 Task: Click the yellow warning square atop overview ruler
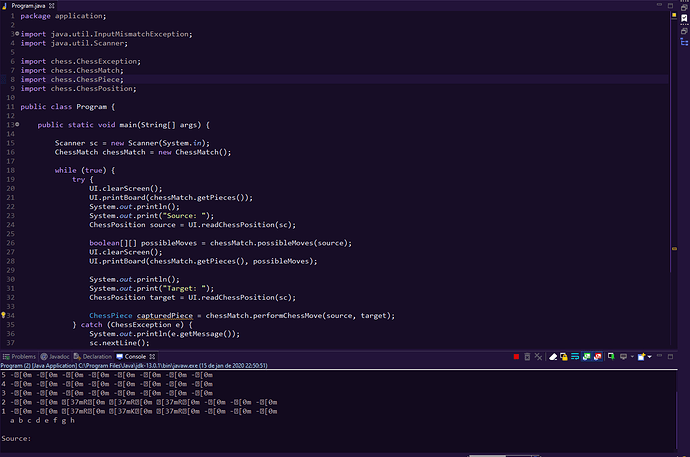coord(674,15)
